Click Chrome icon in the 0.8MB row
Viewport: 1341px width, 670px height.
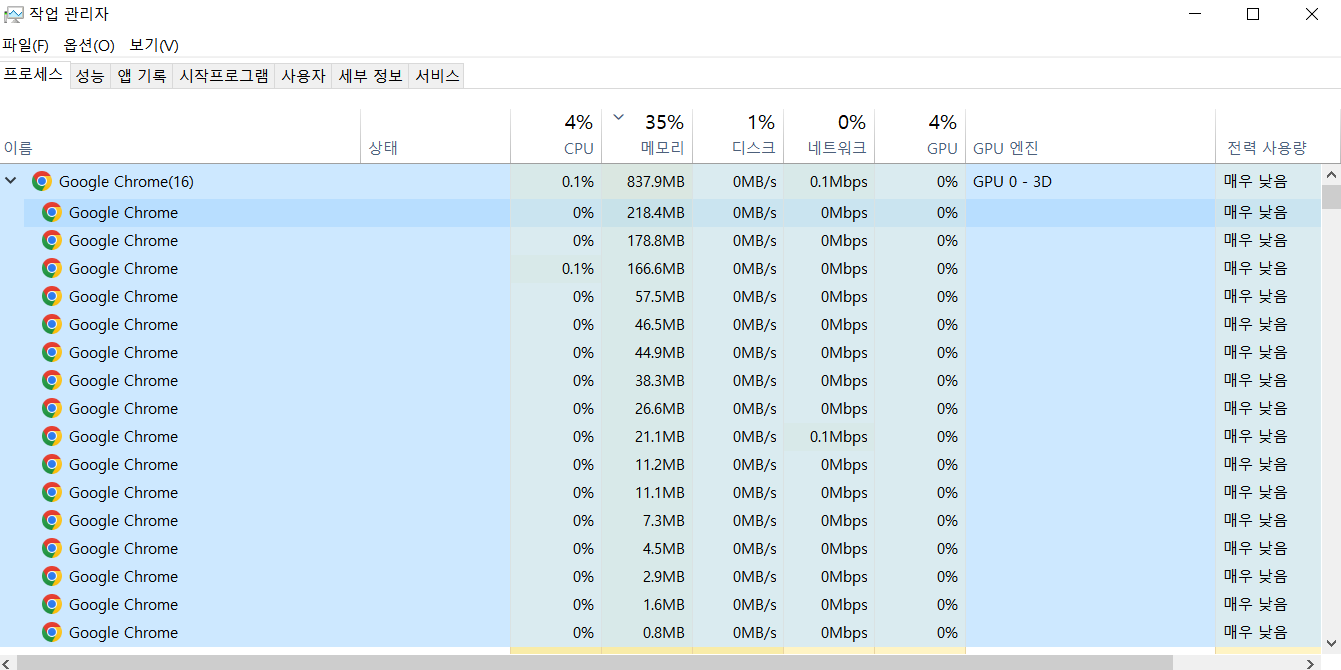[x=52, y=632]
